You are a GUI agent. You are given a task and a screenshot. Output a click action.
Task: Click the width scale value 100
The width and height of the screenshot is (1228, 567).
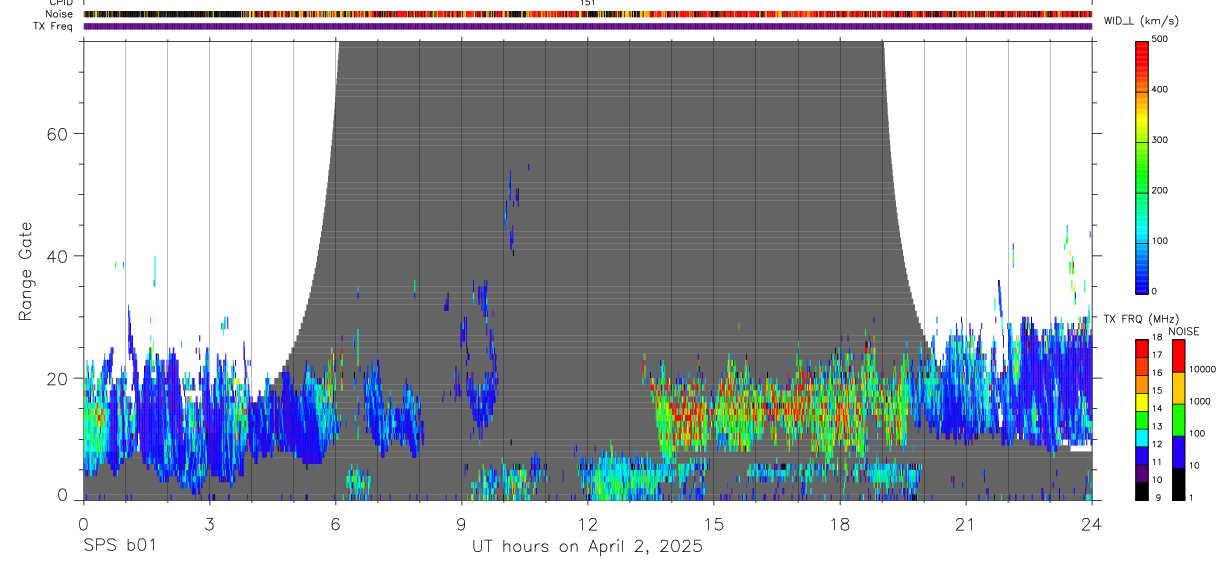1160,241
